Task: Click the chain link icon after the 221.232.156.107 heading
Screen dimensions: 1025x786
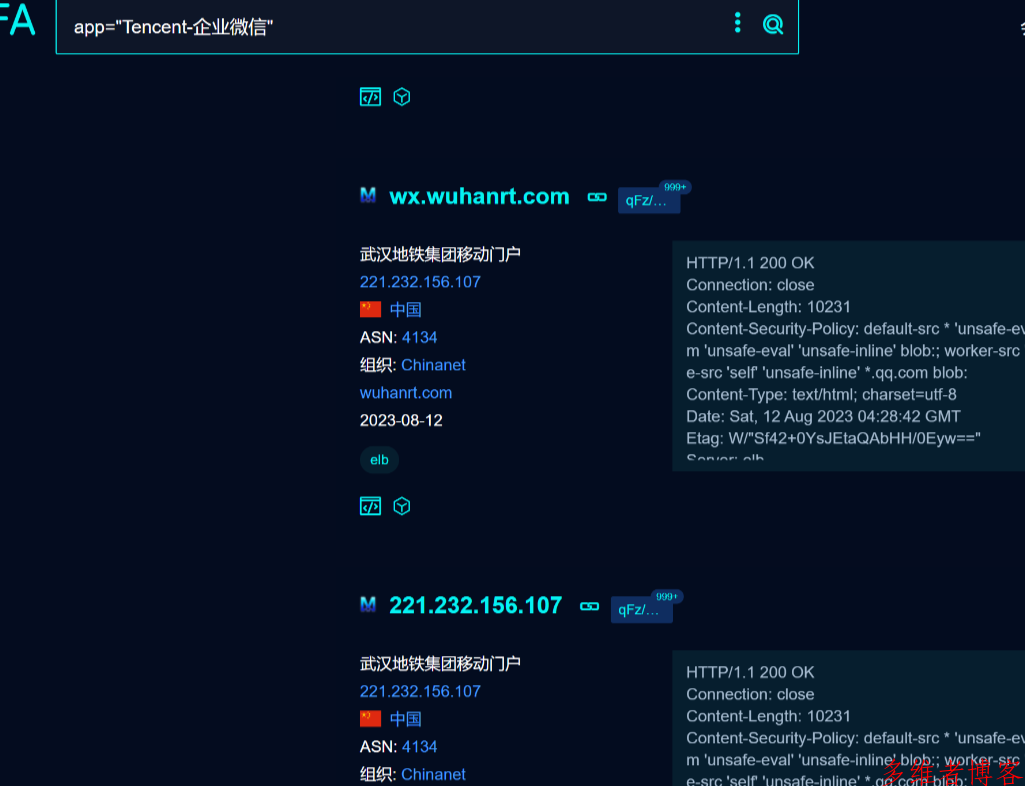Action: [x=590, y=607]
